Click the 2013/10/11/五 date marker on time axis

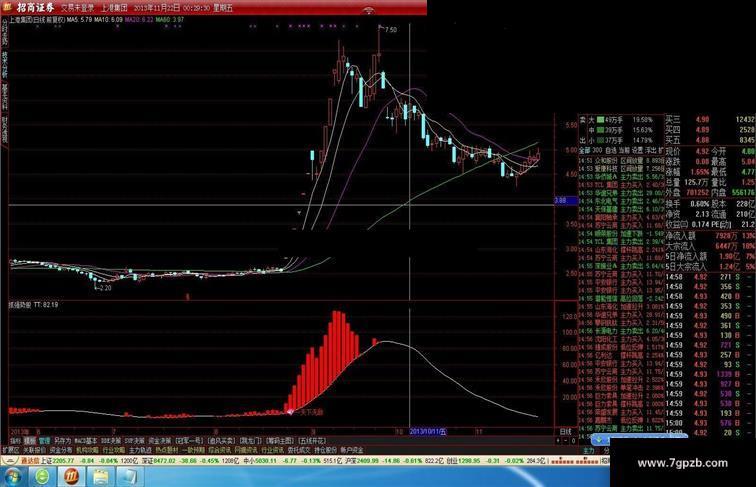tap(428, 432)
